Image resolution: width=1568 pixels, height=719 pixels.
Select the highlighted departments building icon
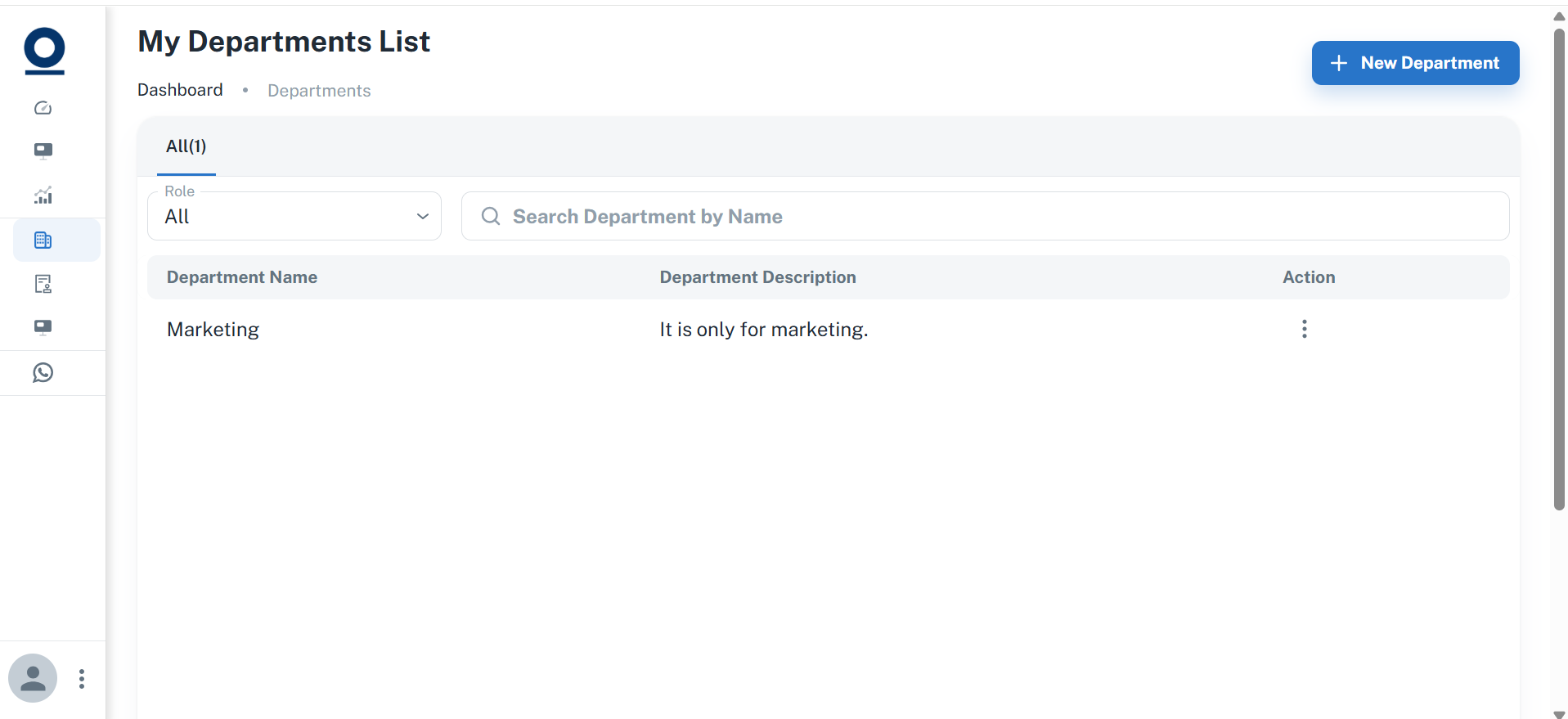[43, 240]
